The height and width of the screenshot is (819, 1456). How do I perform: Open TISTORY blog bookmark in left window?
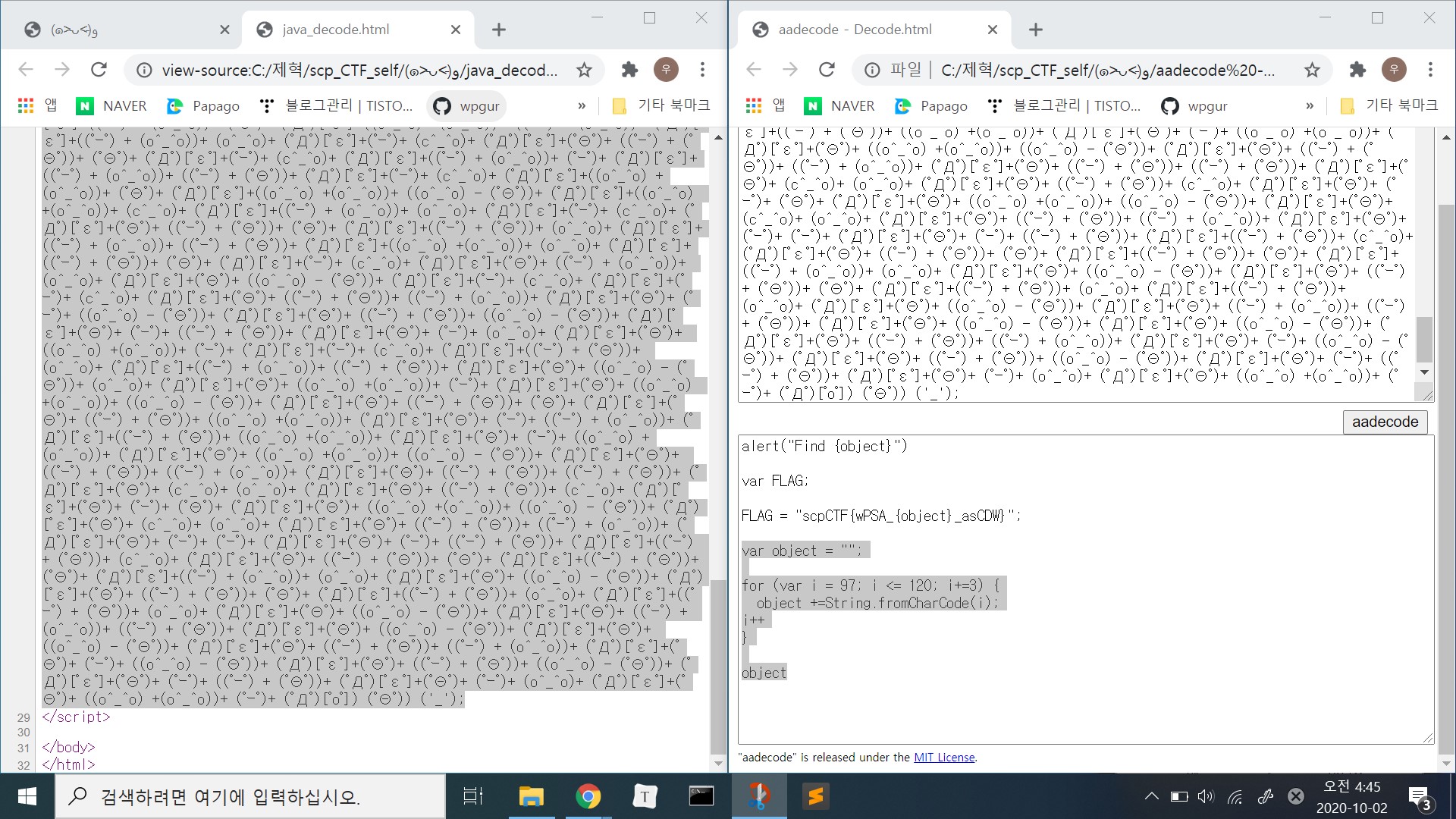point(336,105)
